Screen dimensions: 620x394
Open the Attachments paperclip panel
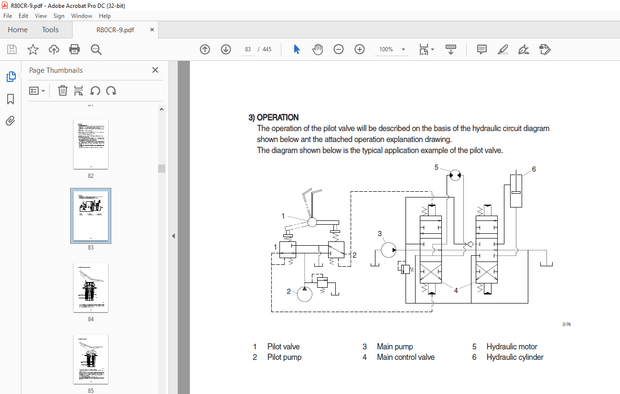[11, 121]
